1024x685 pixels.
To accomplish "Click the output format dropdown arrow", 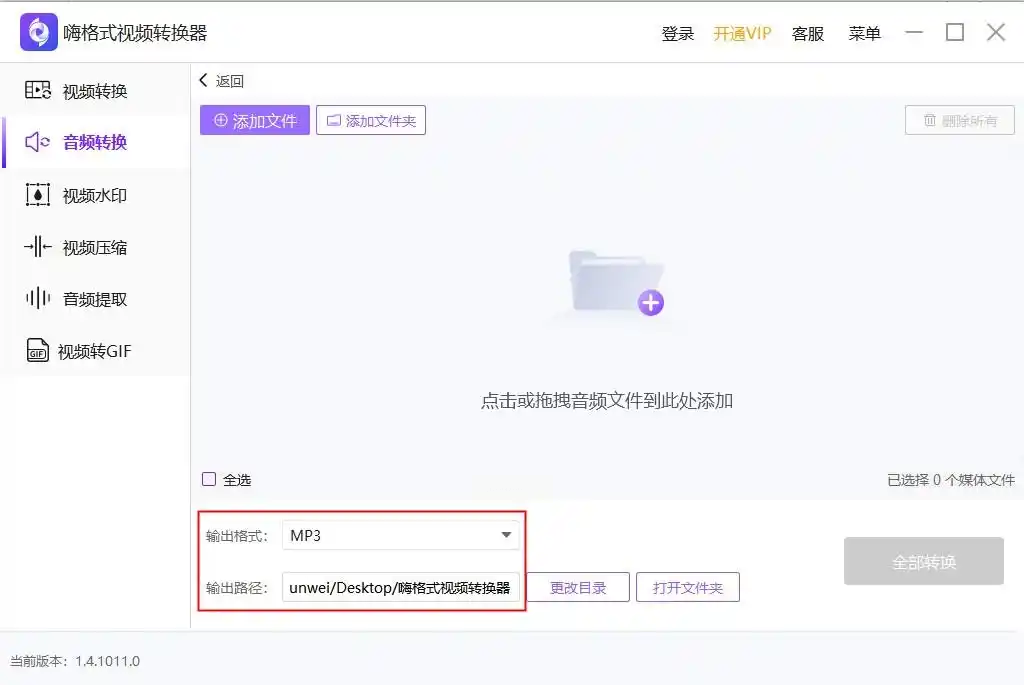I will [506, 535].
